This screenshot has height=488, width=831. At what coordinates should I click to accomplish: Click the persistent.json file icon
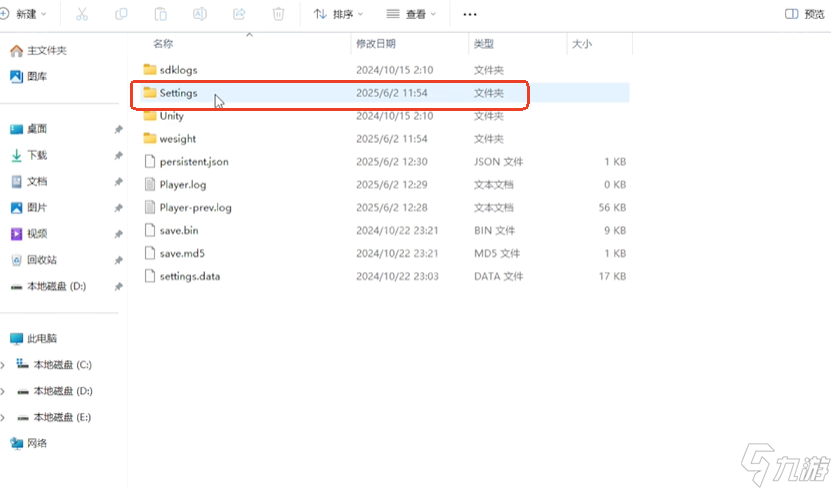pos(150,161)
